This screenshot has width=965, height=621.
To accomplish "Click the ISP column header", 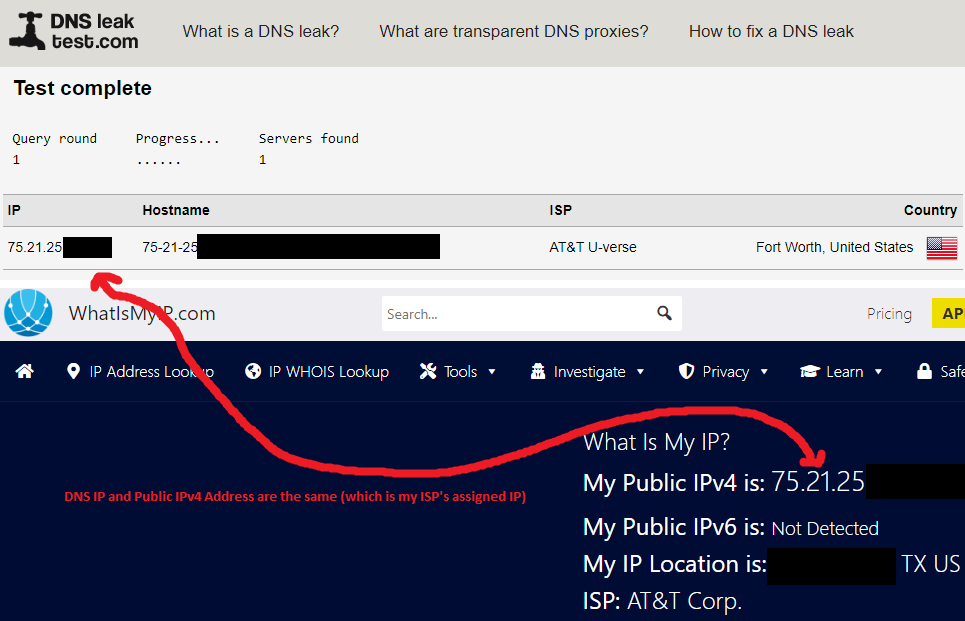I will [x=561, y=210].
